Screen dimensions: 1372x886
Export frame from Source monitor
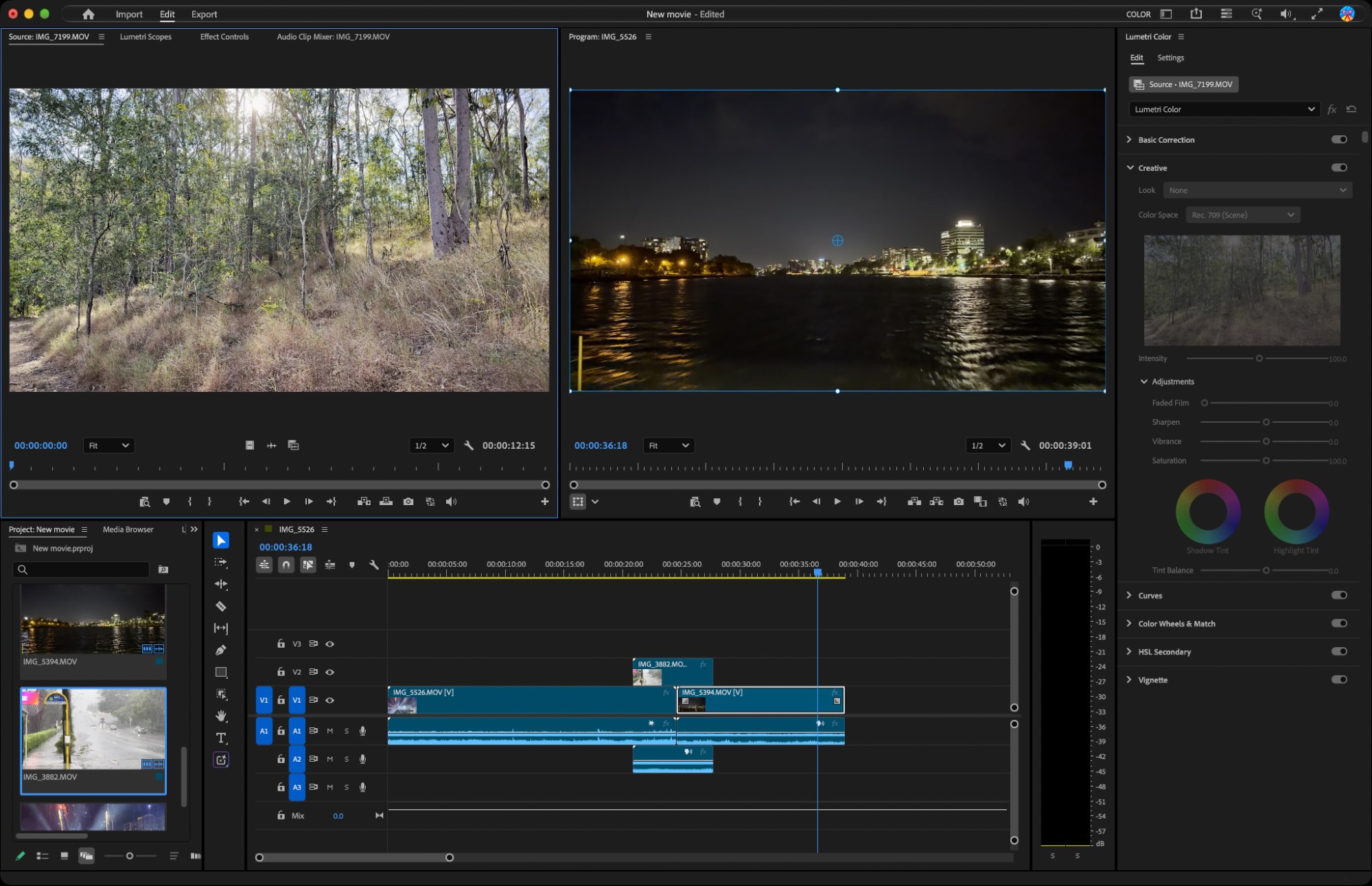click(408, 502)
